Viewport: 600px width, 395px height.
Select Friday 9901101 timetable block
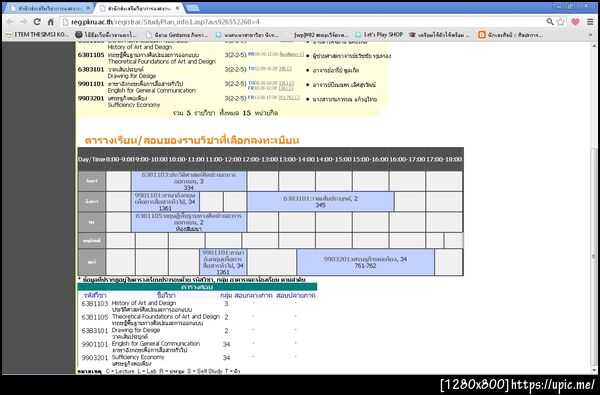click(x=223, y=262)
